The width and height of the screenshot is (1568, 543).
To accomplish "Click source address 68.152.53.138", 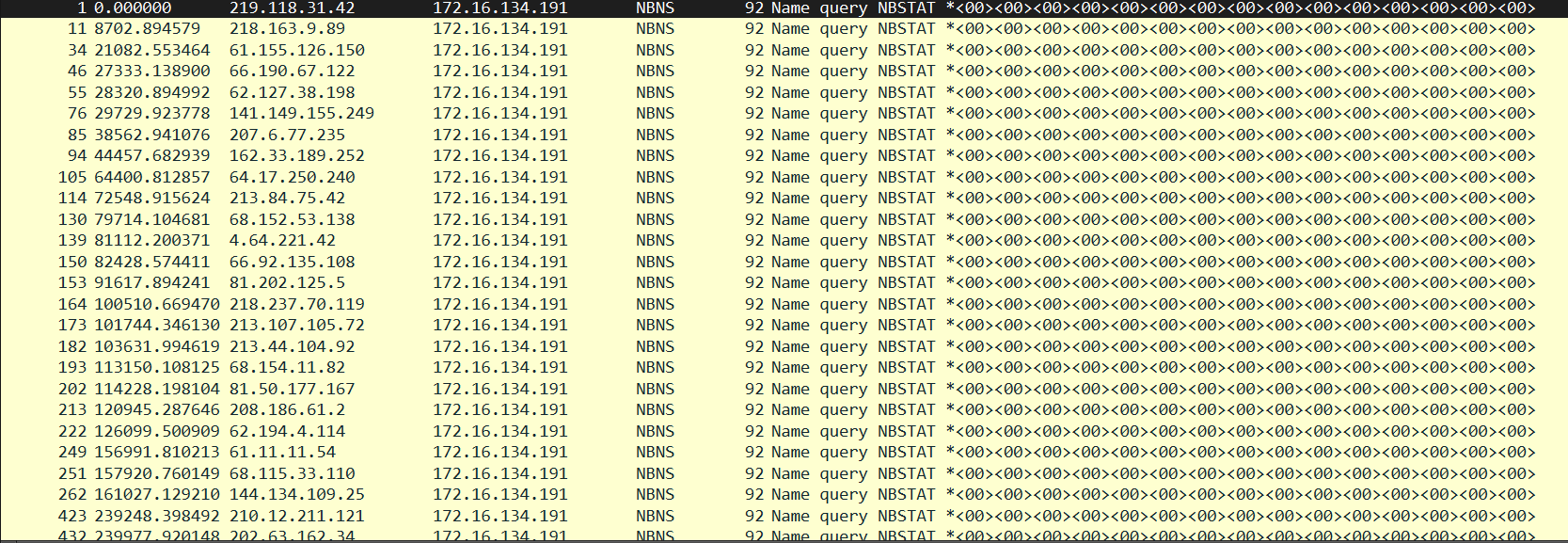I will 293,219.
